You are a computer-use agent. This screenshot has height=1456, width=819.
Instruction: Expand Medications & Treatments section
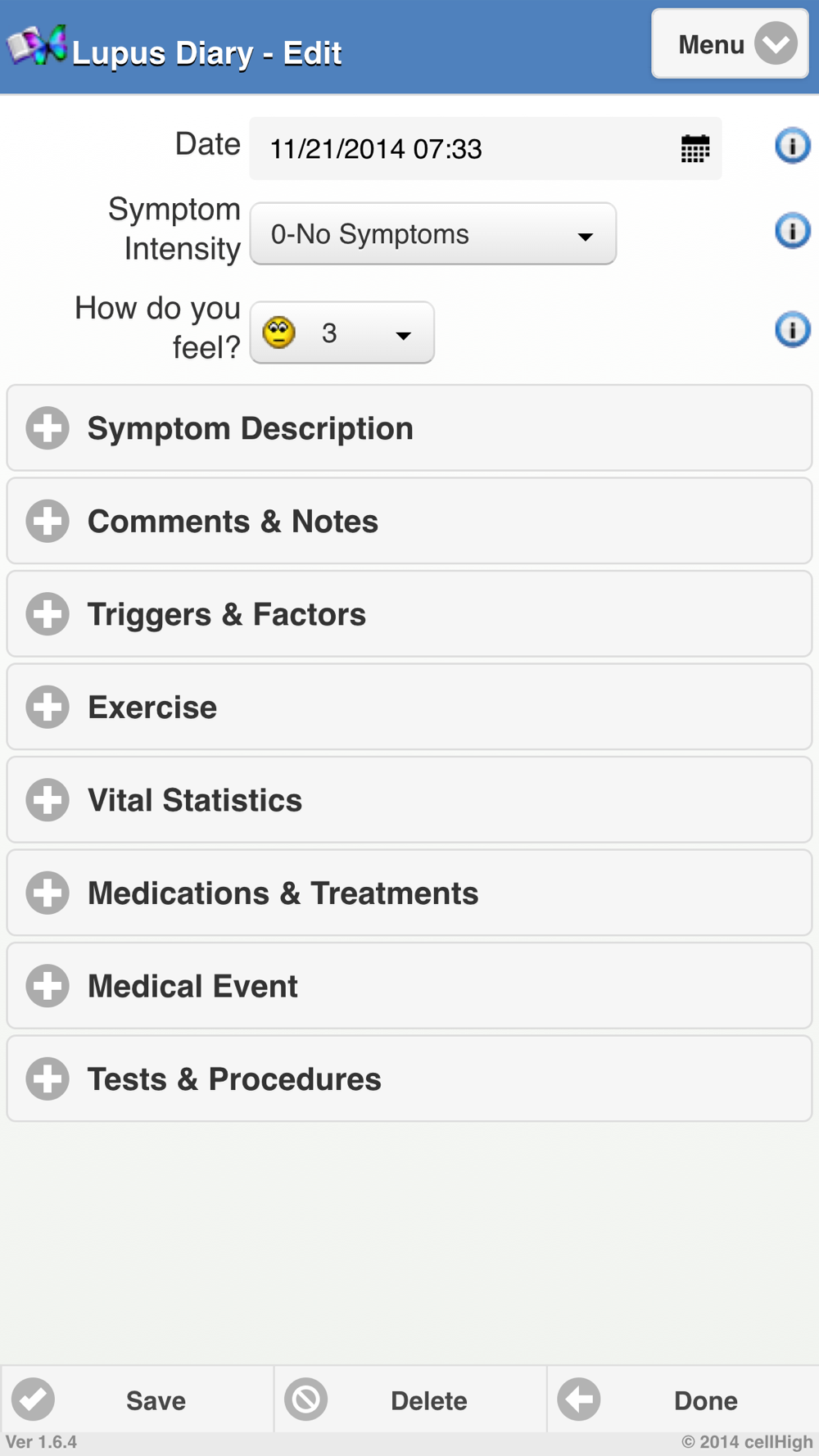[409, 893]
